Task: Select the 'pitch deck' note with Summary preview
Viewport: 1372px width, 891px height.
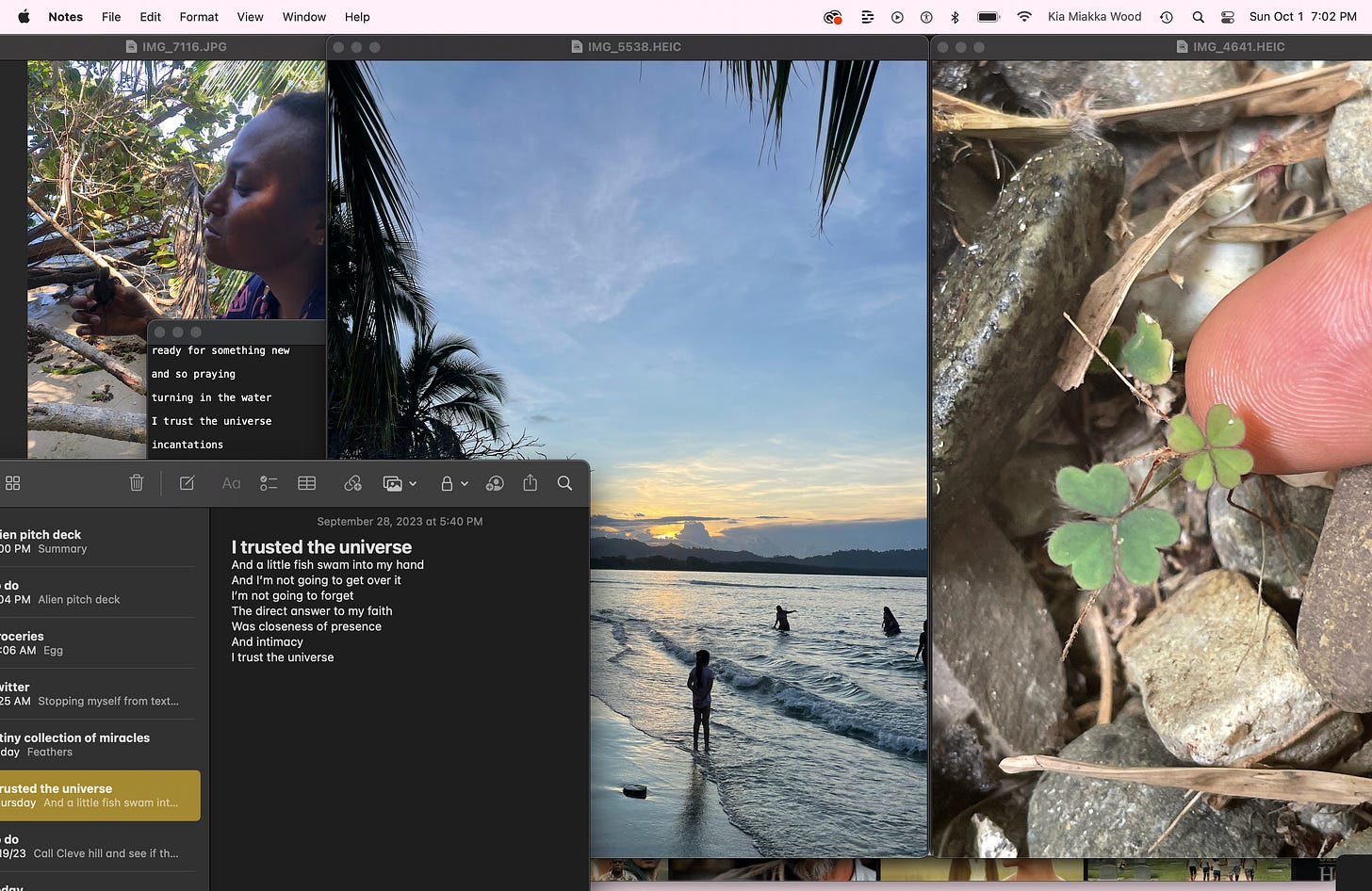Action: 99,542
